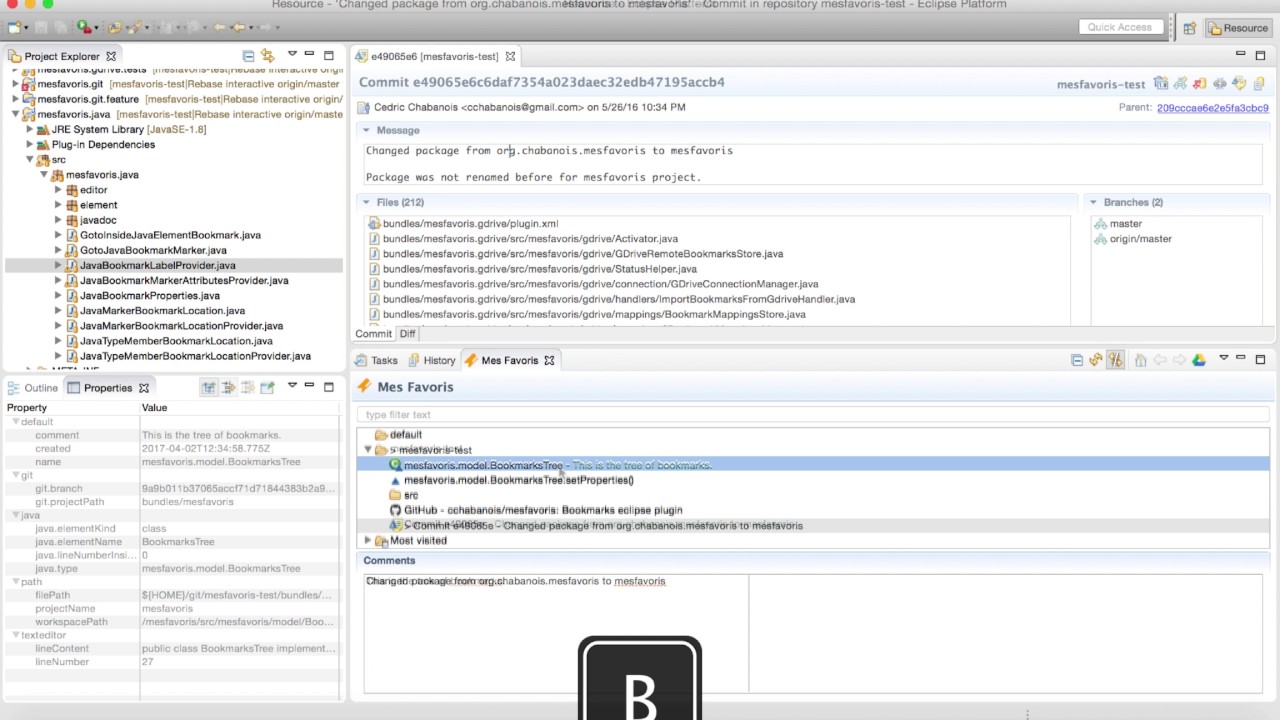This screenshot has width=1280, height=720.
Task: Switch to the Commit page tab
Action: pyautogui.click(x=373, y=334)
